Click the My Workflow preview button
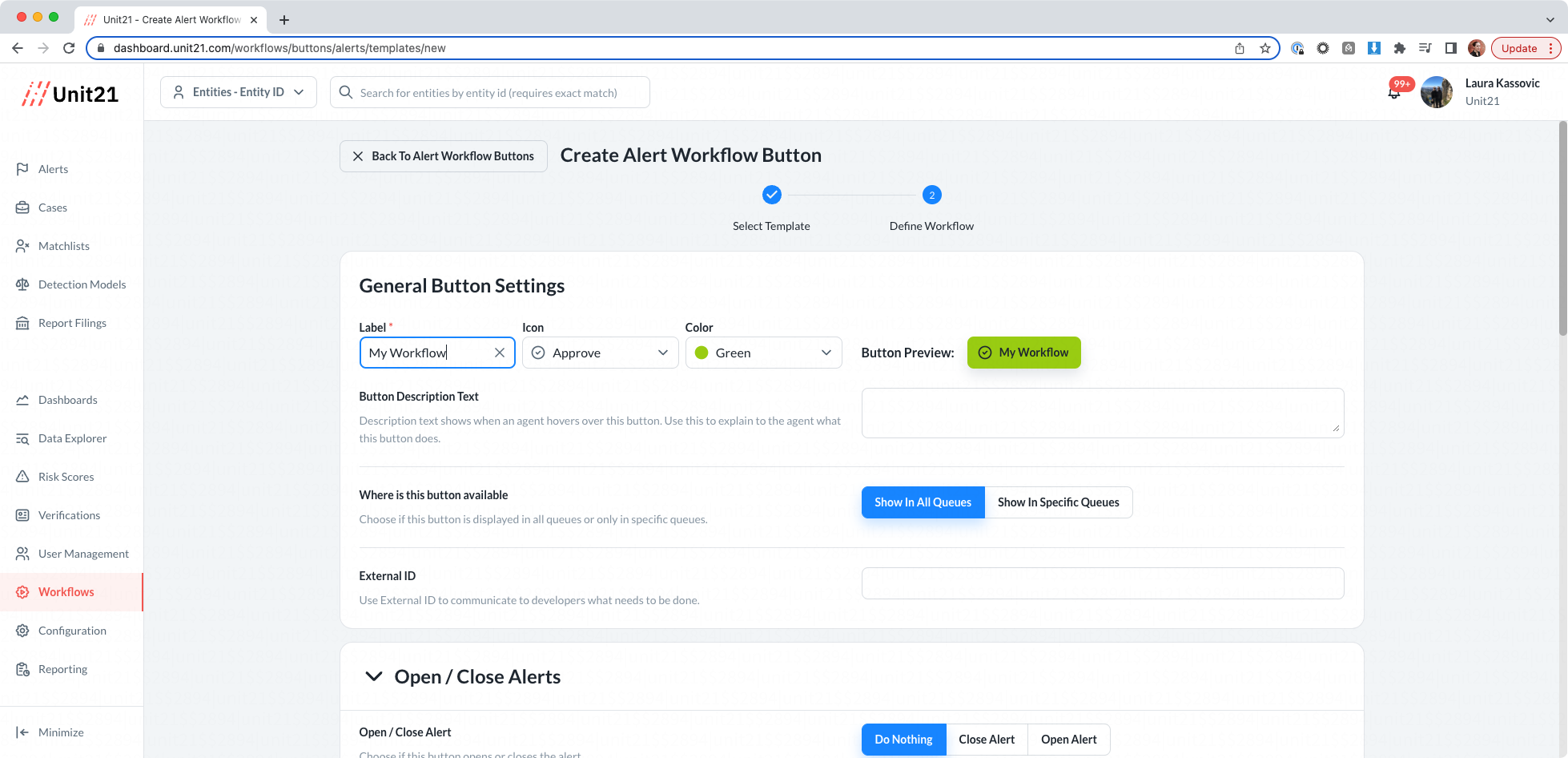1568x758 pixels. click(1023, 353)
